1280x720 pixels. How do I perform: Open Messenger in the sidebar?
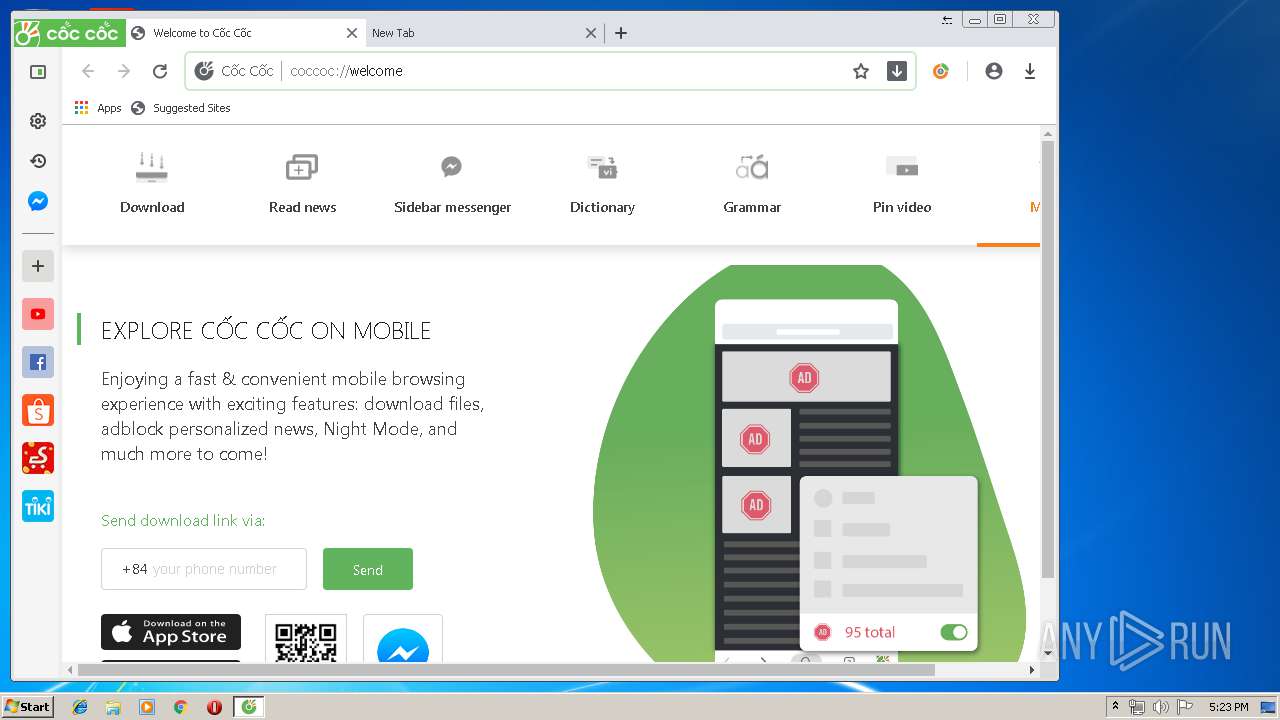point(38,201)
